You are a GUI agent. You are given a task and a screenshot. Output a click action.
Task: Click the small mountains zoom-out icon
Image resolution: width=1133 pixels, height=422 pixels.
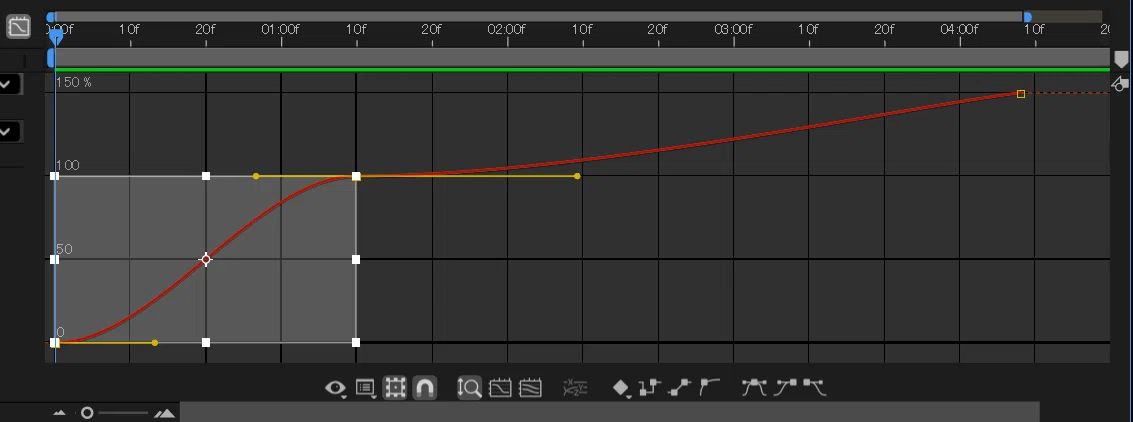[x=59, y=413]
